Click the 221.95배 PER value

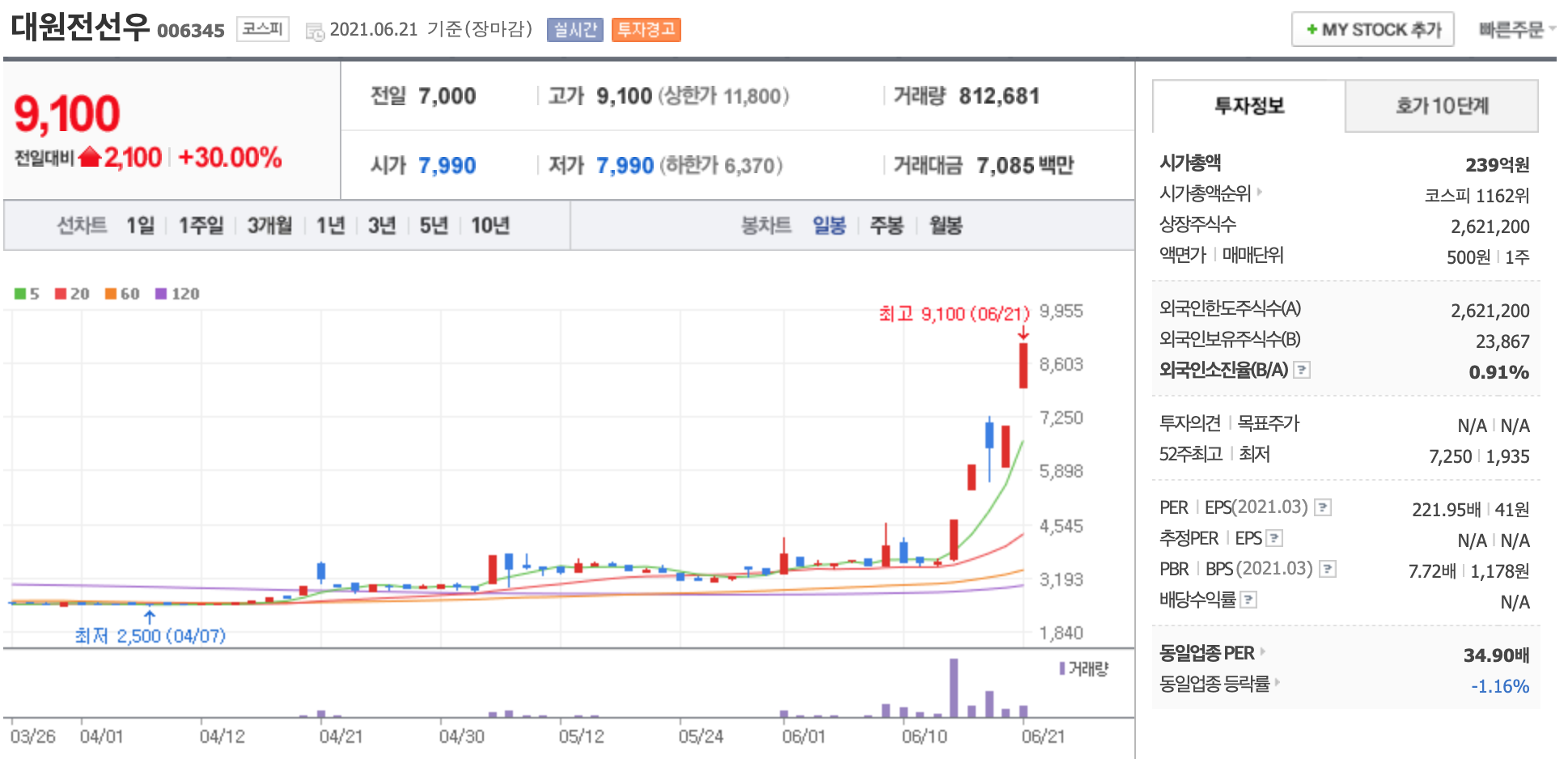click(1447, 510)
